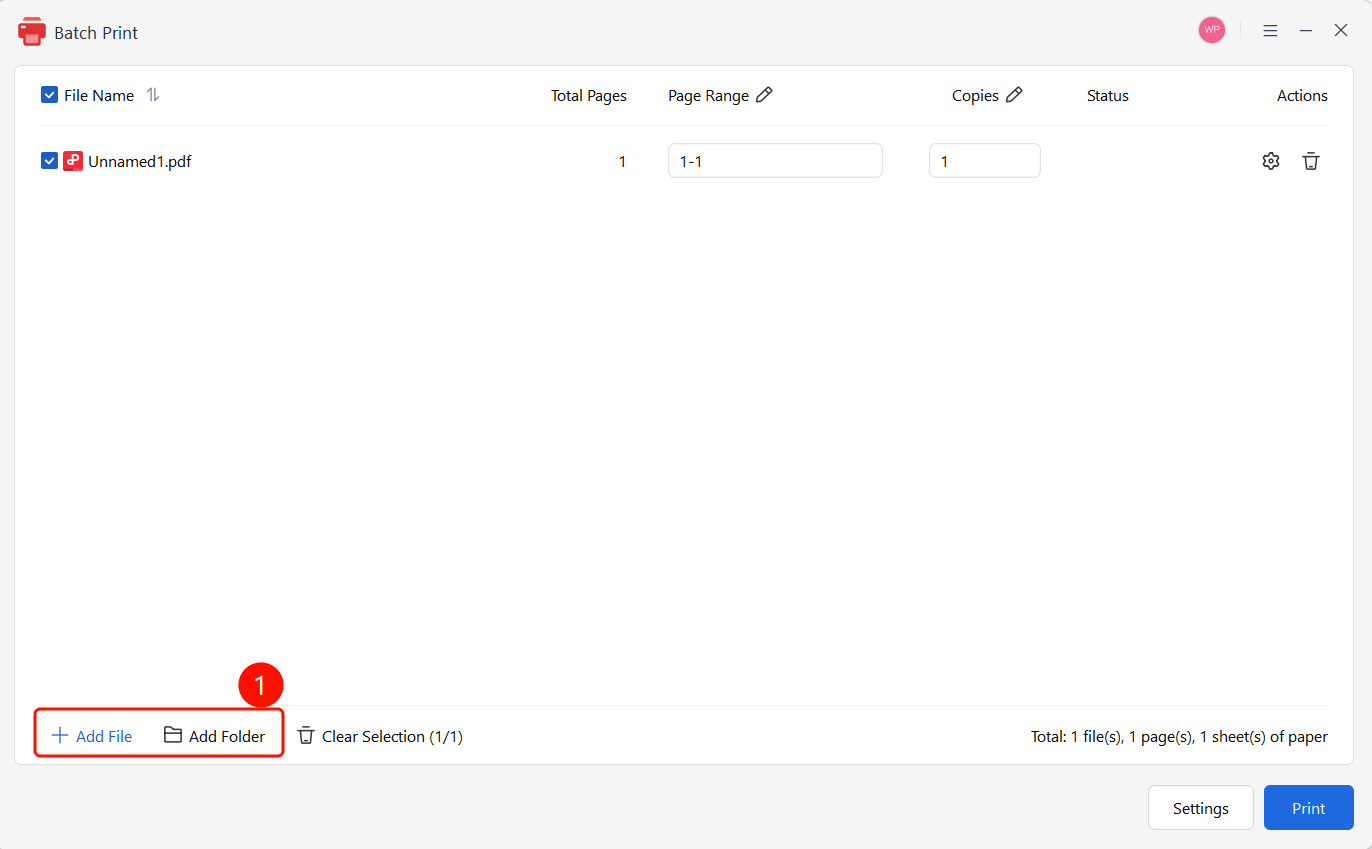Click Add Folder
The width and height of the screenshot is (1372, 849).
pyautogui.click(x=215, y=736)
